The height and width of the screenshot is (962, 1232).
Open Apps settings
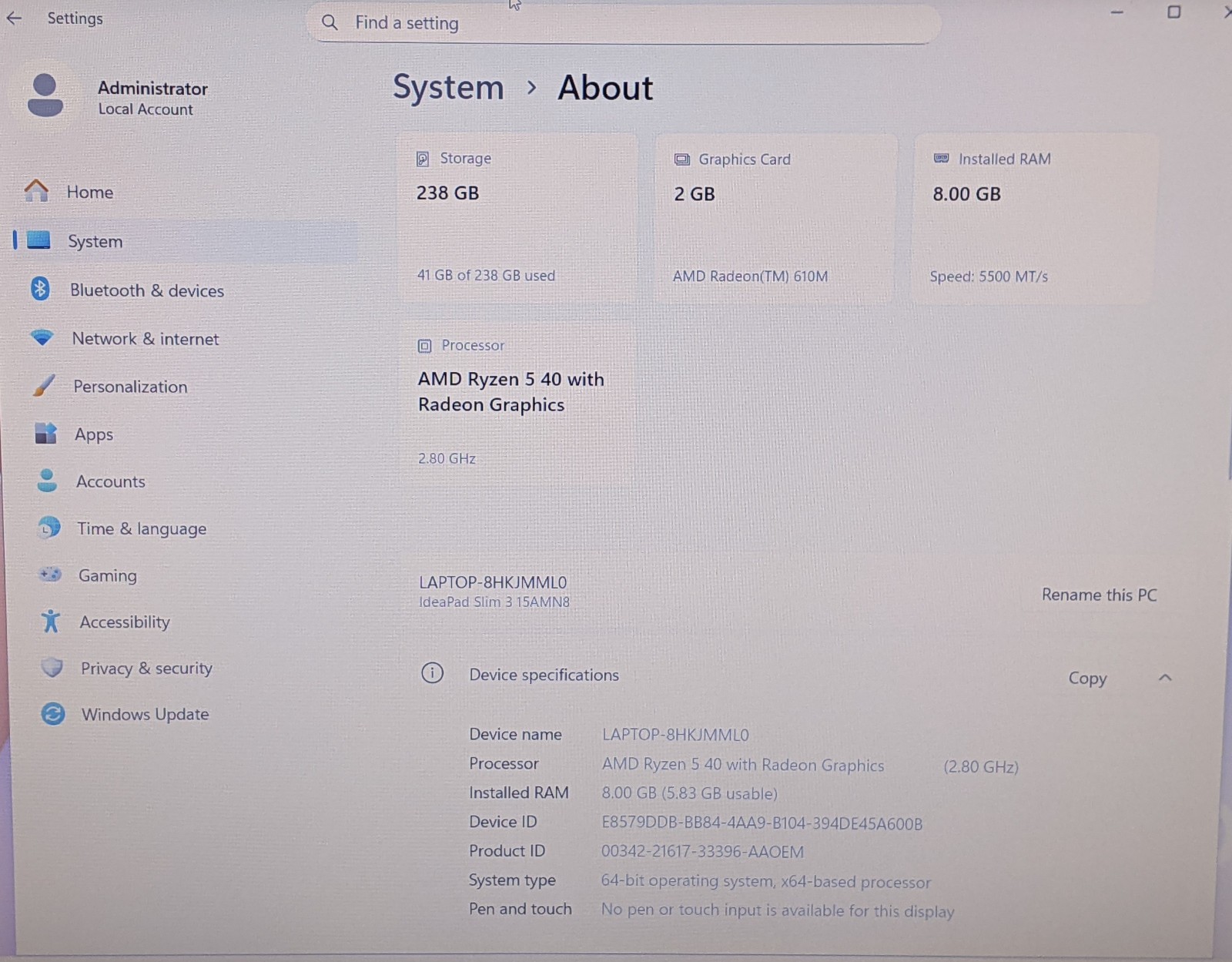pos(94,434)
